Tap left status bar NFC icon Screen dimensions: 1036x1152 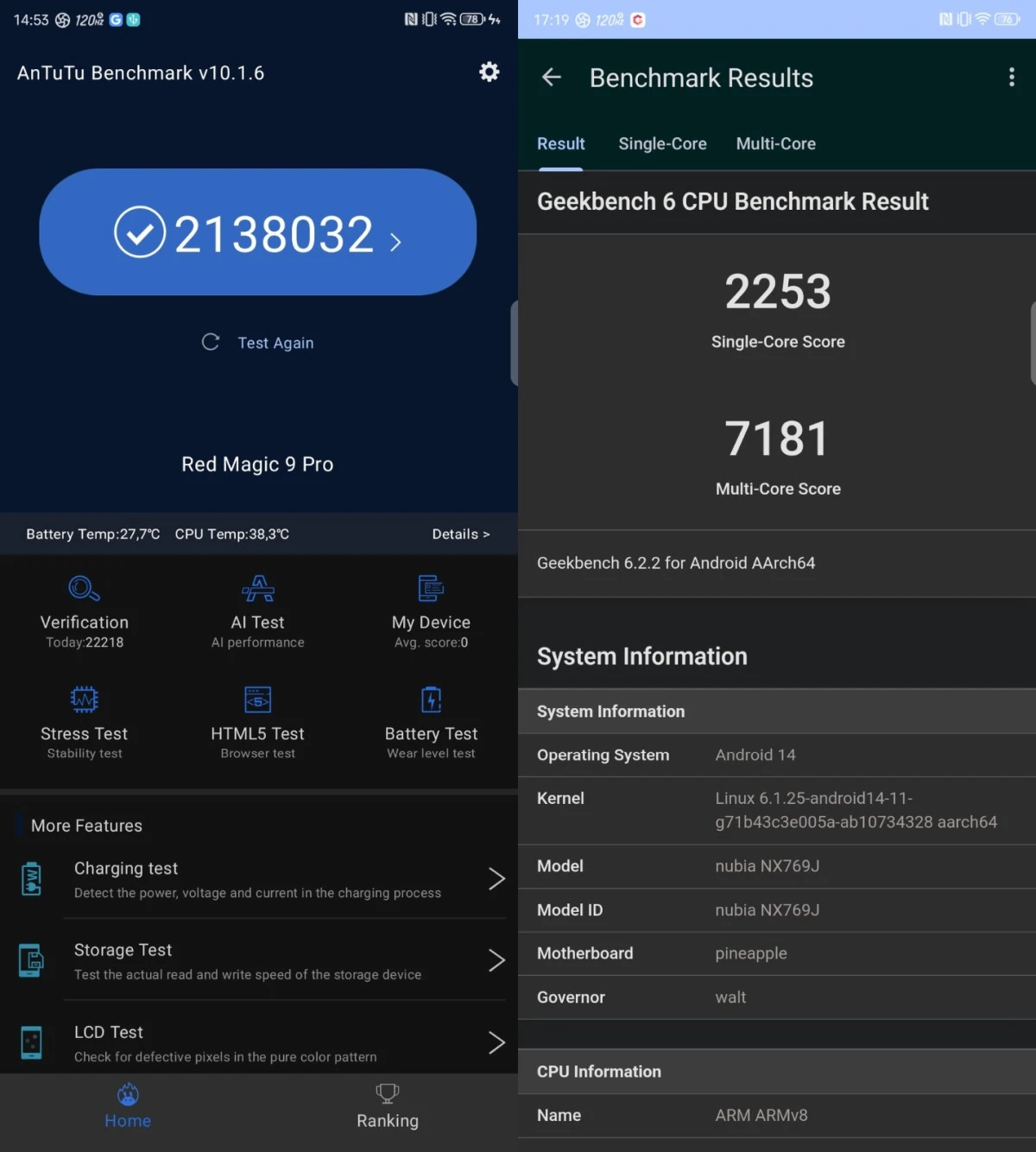click(x=411, y=19)
